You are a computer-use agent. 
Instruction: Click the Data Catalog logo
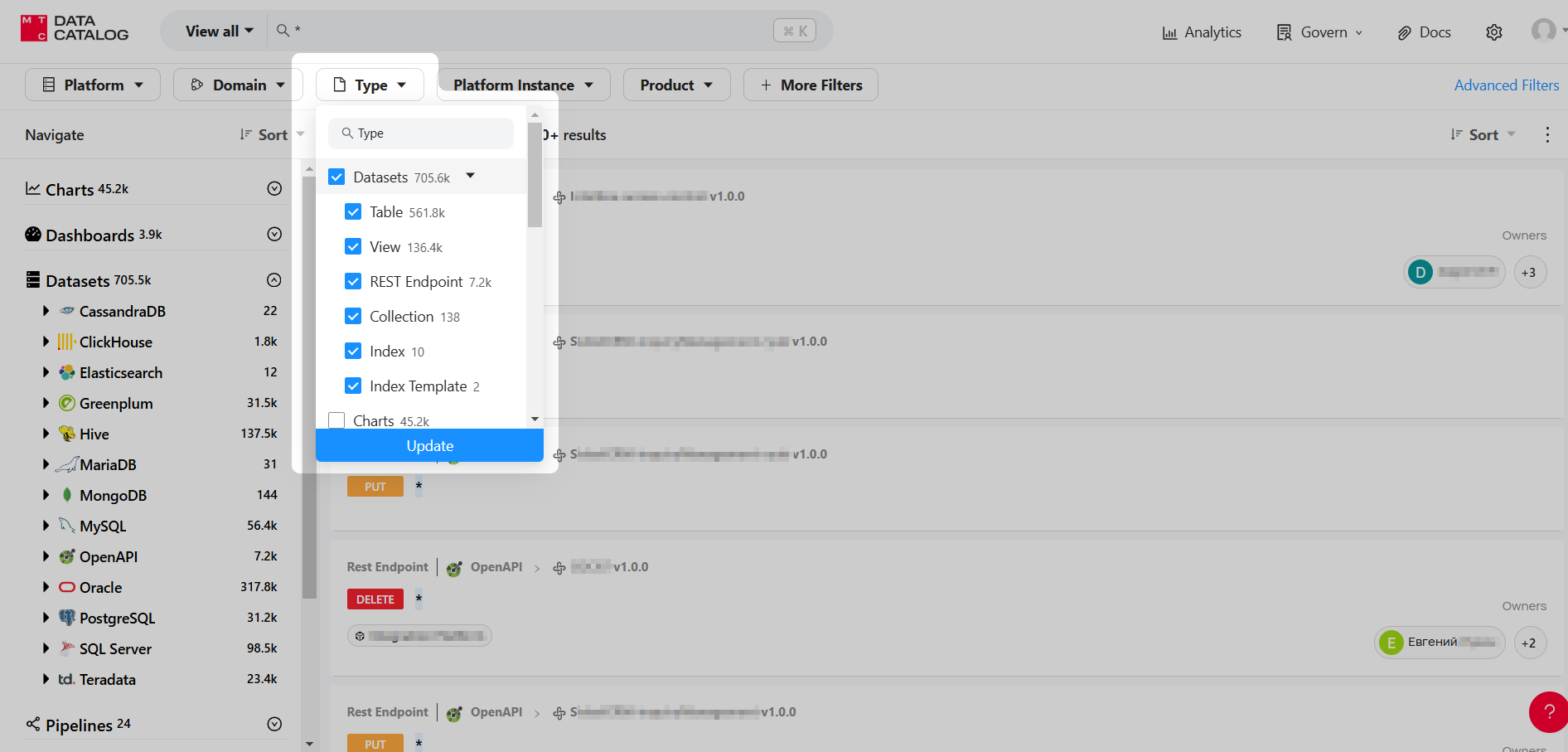[x=75, y=28]
